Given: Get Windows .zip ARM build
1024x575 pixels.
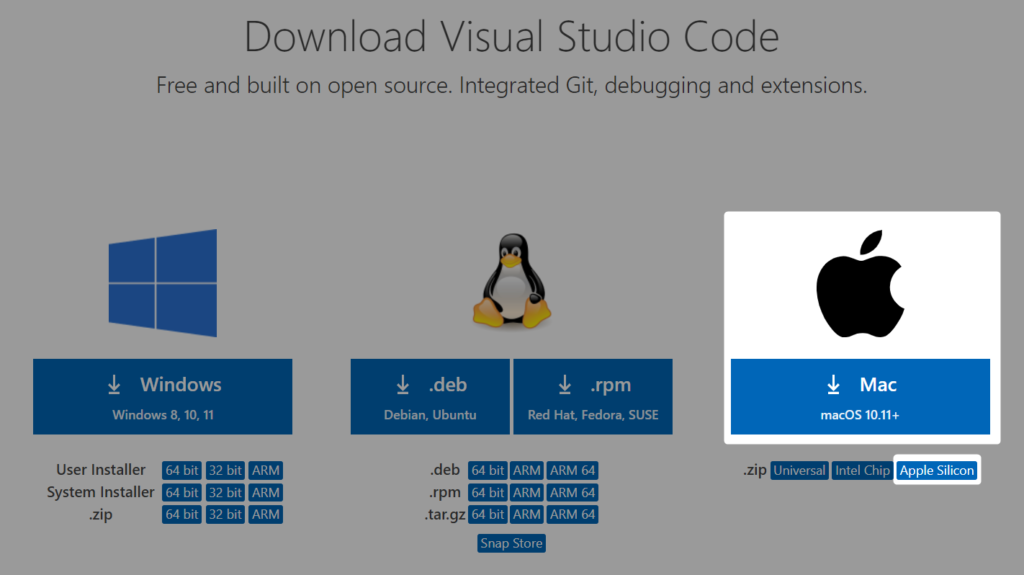Looking at the screenshot, I should click(266, 515).
